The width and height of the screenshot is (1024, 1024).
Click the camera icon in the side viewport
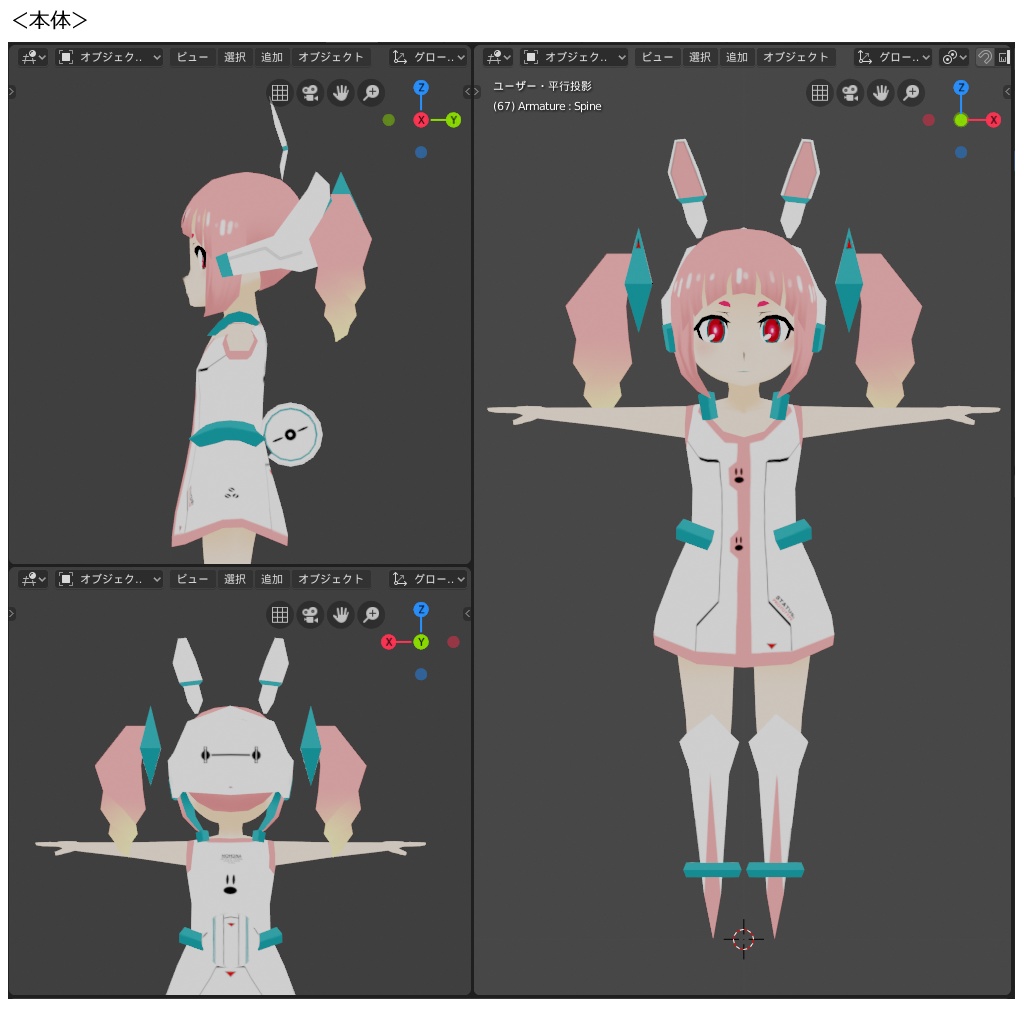(x=309, y=93)
